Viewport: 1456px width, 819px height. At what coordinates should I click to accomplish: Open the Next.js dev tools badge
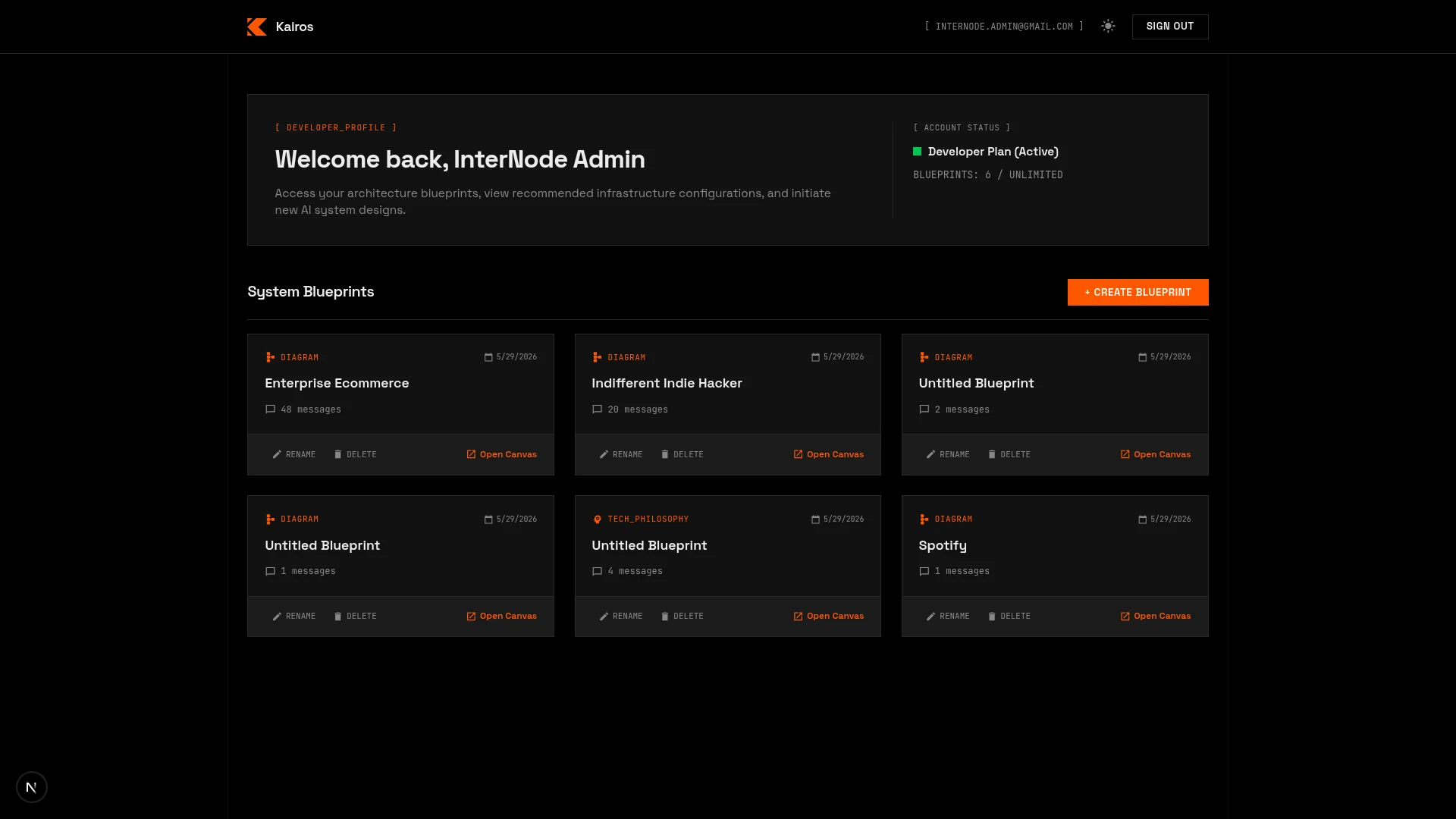[x=32, y=787]
